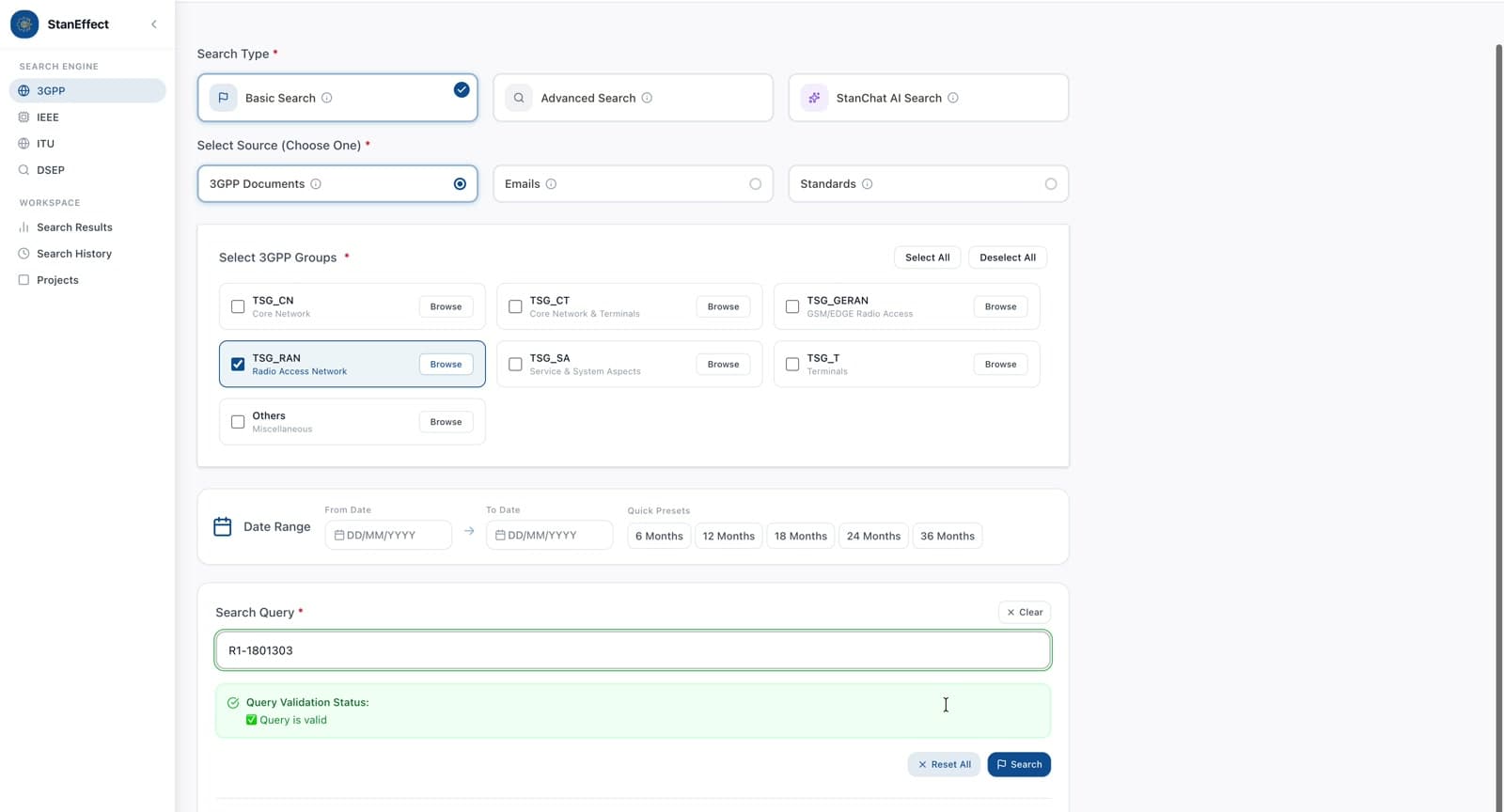Screen dimensions: 1504x812
Task: Go to Search Results in workspace
Action: tap(87, 227)
